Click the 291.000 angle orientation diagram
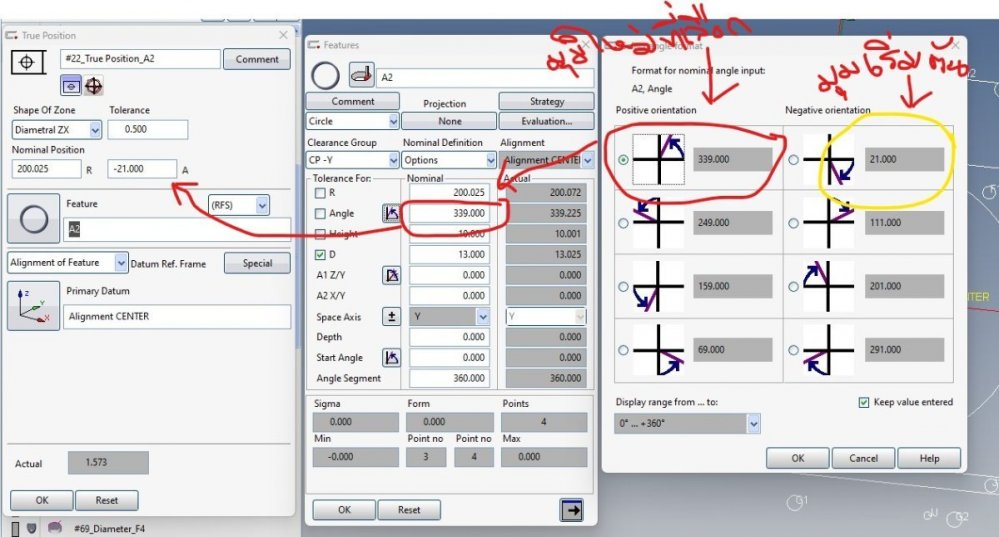 pyautogui.click(x=829, y=350)
